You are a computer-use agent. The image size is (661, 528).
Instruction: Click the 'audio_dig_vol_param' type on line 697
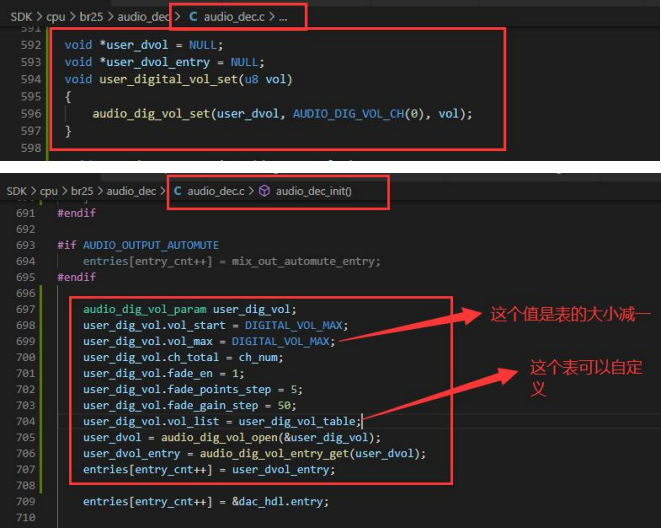(145, 309)
